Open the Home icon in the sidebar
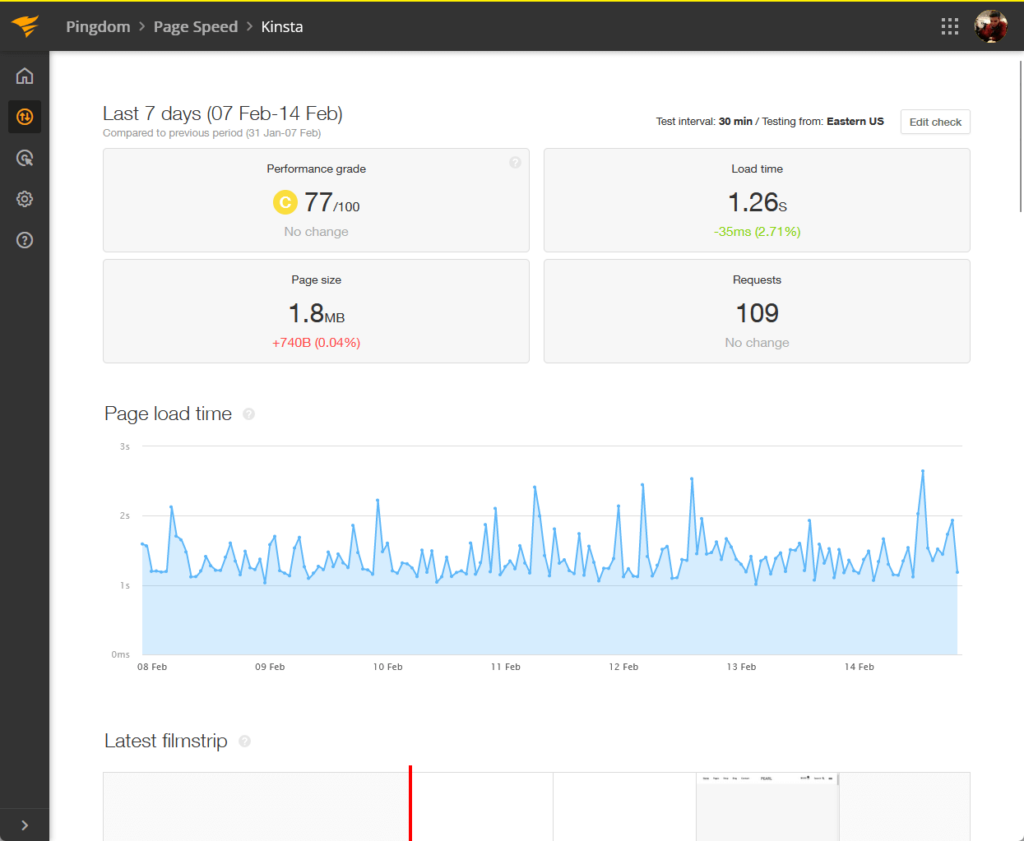The height and width of the screenshot is (841, 1024). (x=24, y=76)
